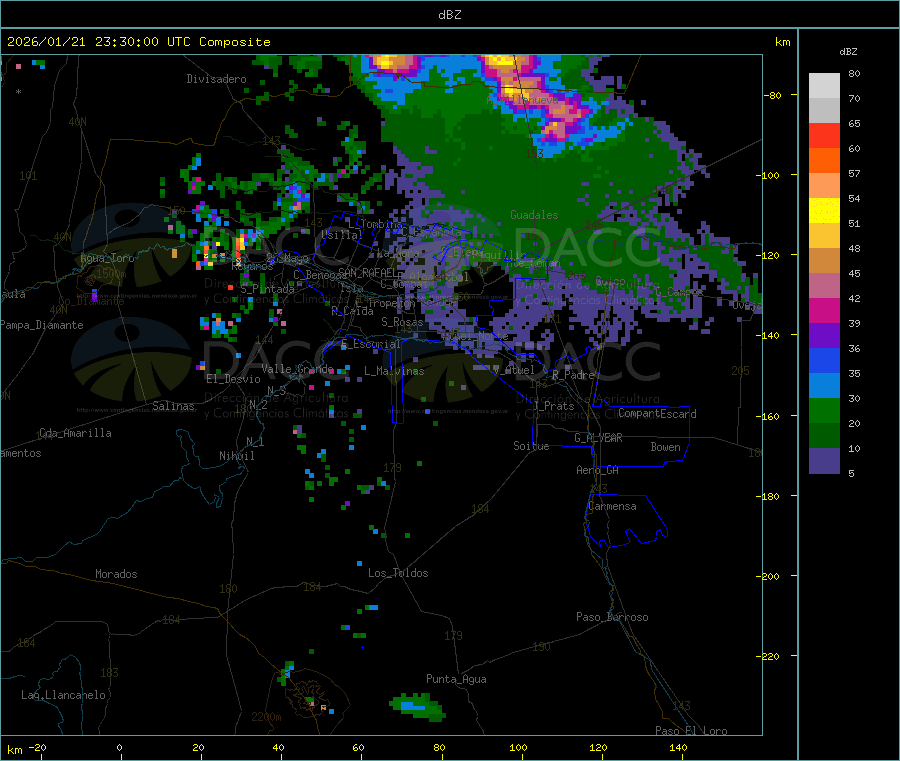Click the 'SAN_RAFAEL' place label
Image resolution: width=900 pixels, height=761 pixels.
(x=367, y=272)
